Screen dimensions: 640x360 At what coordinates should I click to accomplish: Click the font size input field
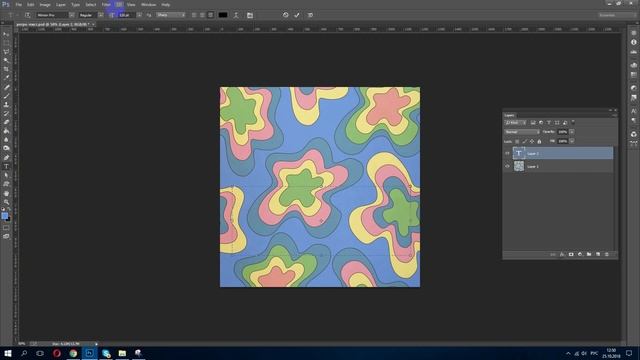point(127,15)
